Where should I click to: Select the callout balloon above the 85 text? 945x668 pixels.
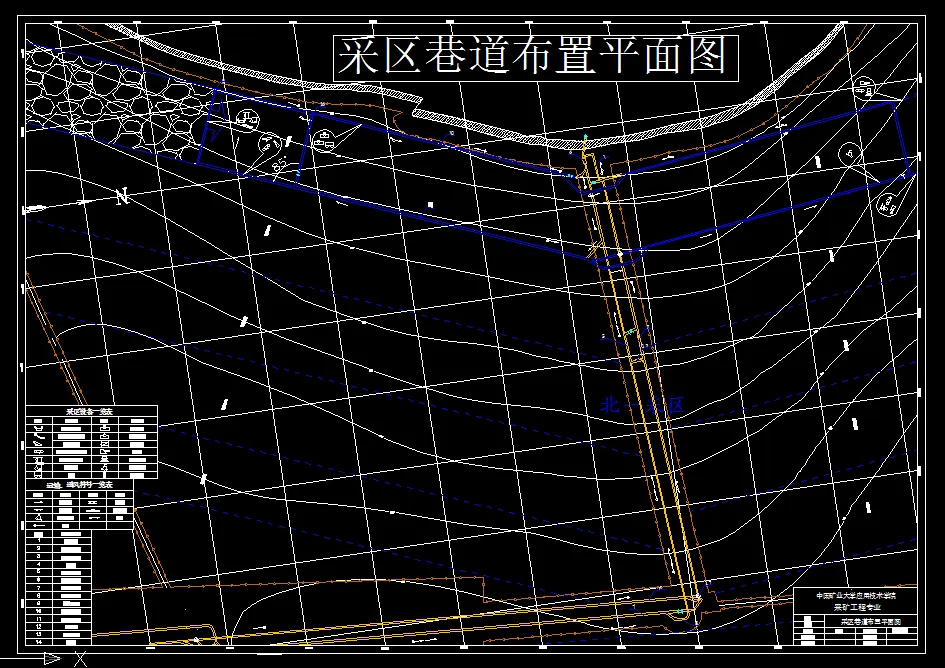[x=269, y=143]
